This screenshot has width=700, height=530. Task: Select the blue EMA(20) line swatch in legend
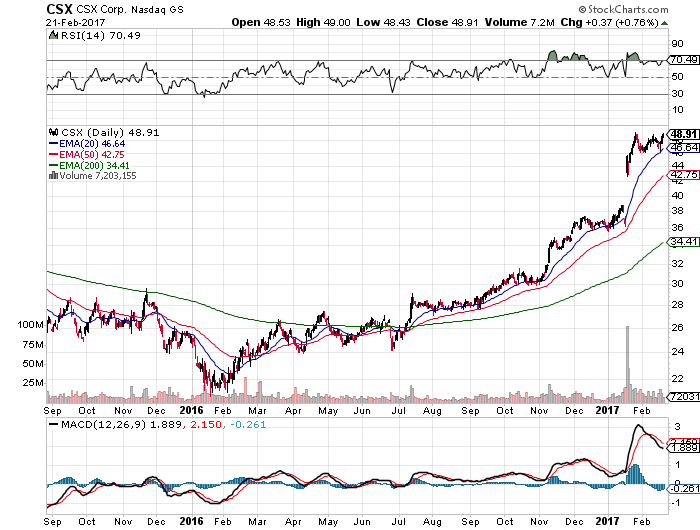(x=54, y=144)
